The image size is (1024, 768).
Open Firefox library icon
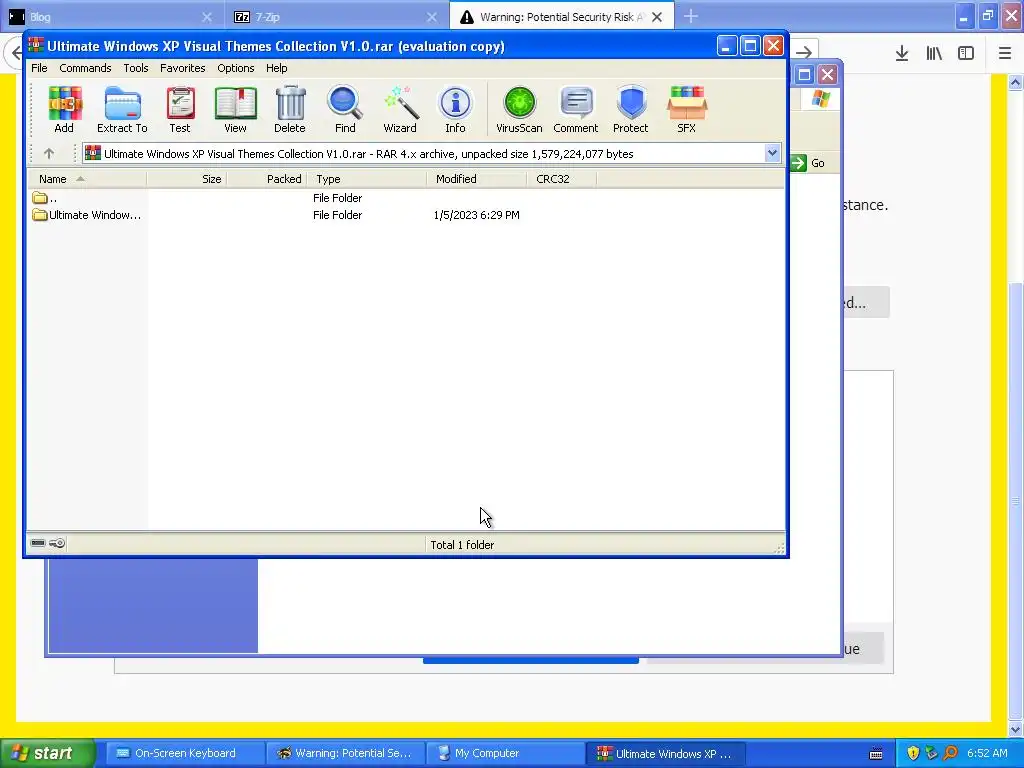click(934, 54)
